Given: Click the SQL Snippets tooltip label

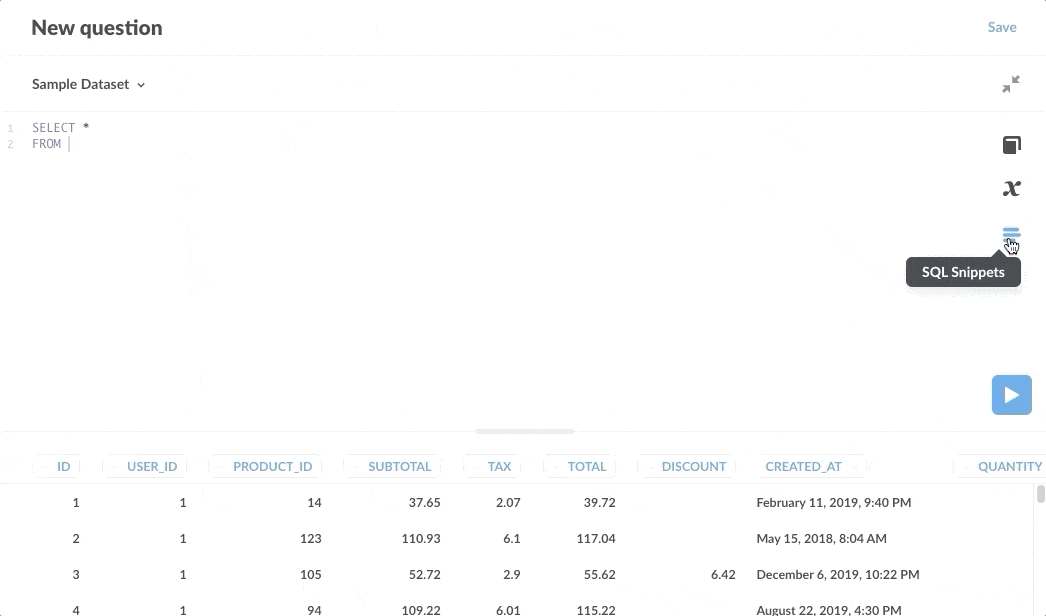Looking at the screenshot, I should pyautogui.click(x=963, y=271).
